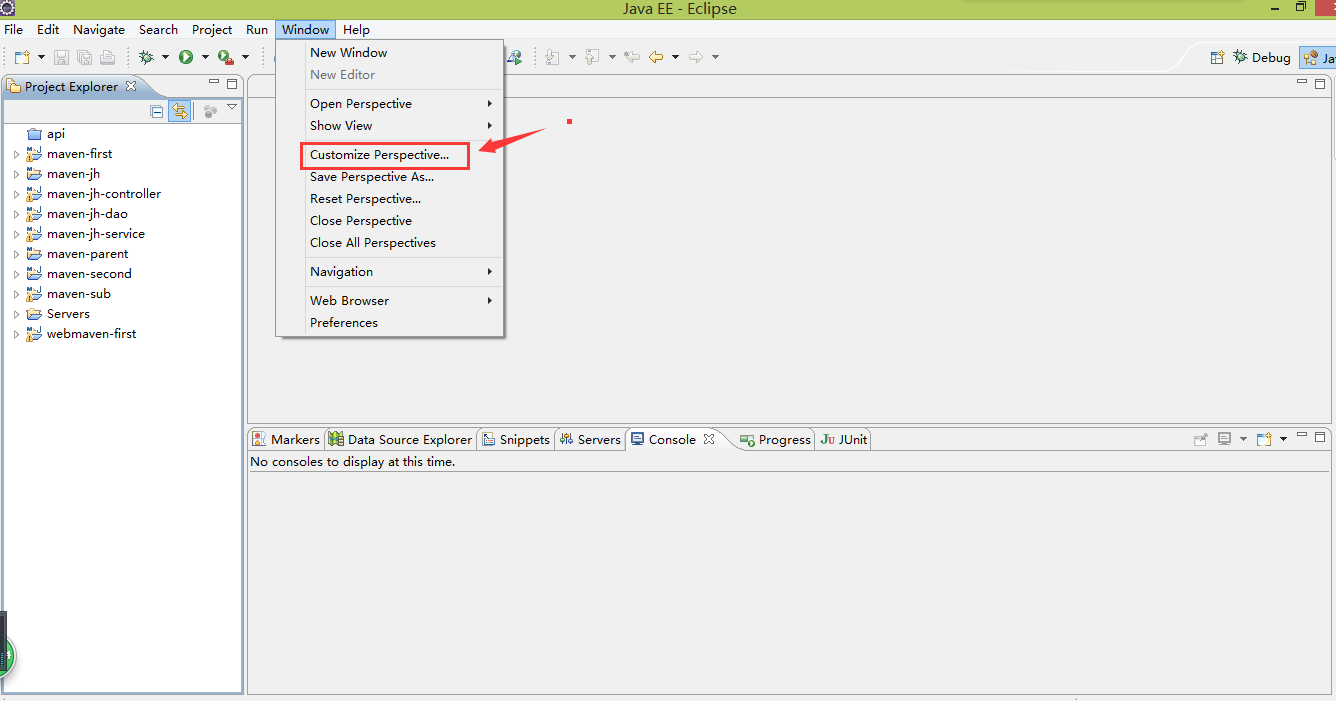Switch to the Debug perspective
Viewport: 1336px width, 701px height.
coord(1262,57)
